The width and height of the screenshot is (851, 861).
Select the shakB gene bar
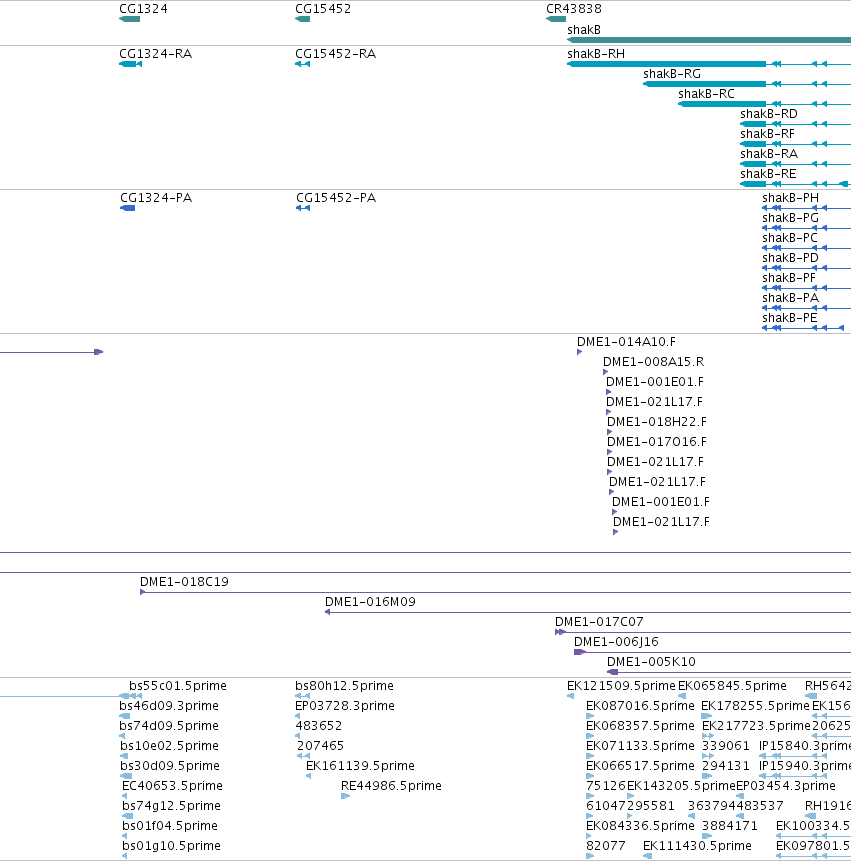pos(709,40)
